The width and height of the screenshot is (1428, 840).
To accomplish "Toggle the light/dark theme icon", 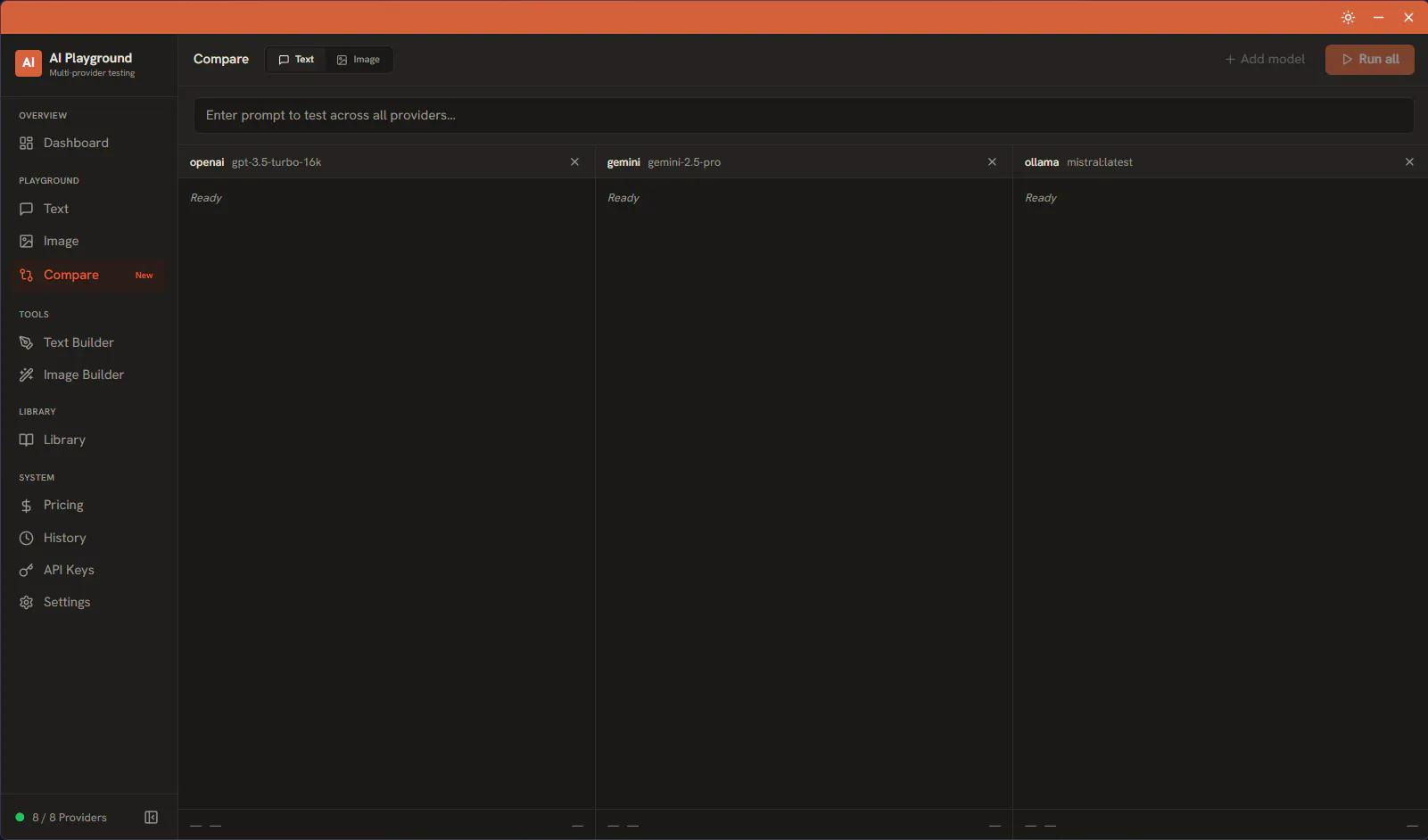I will (1348, 17).
